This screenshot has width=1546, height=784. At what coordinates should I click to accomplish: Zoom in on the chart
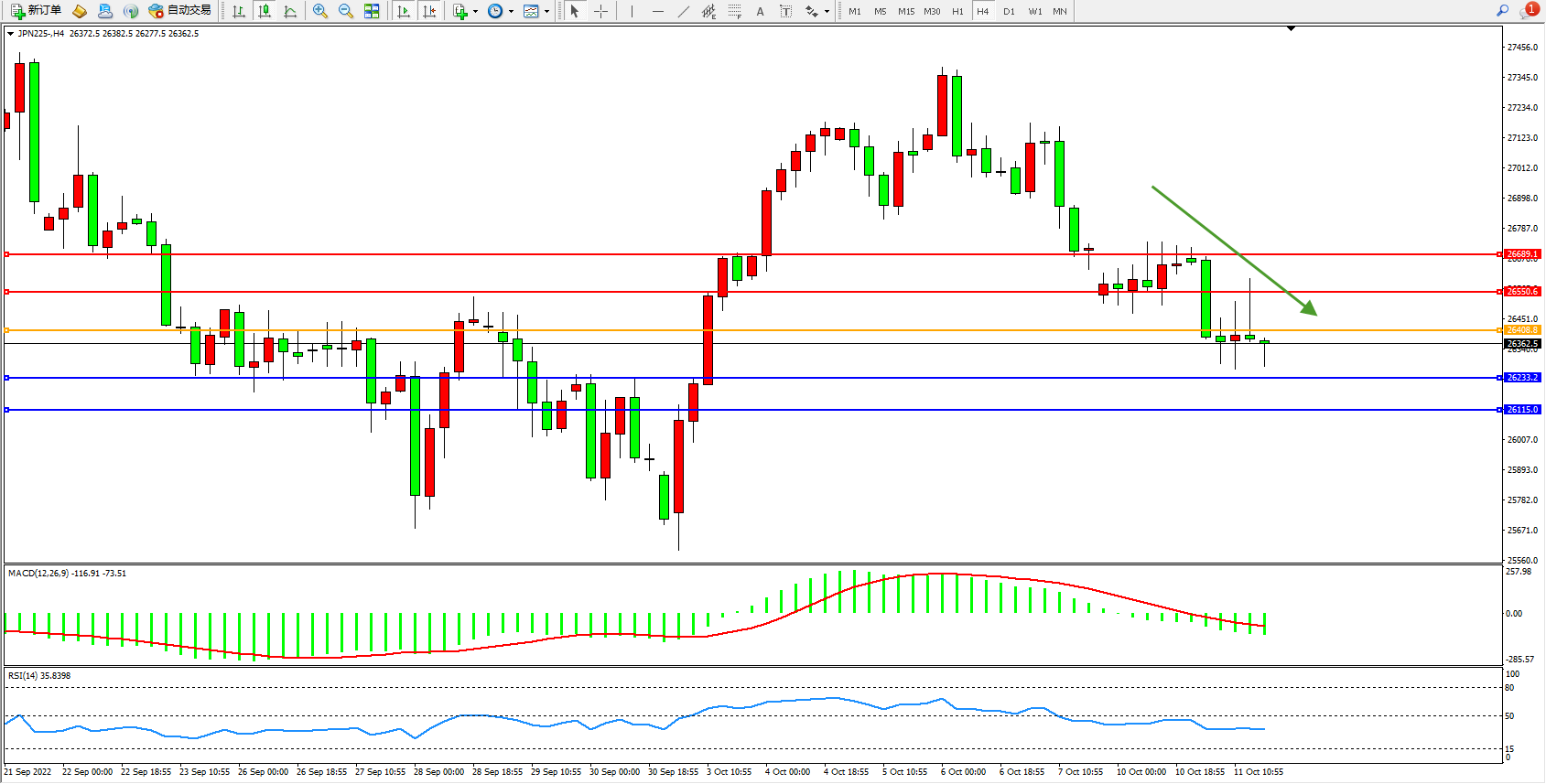(x=320, y=11)
